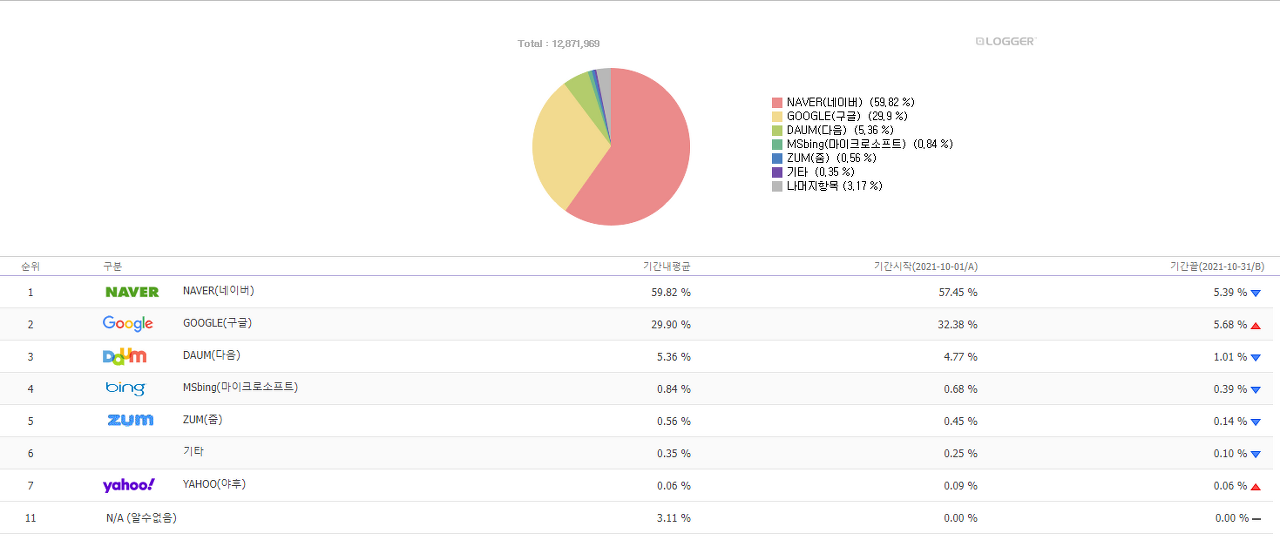This screenshot has width=1280, height=540.
Task: Click the DAUM(다음) name in table
Action: tap(211, 355)
